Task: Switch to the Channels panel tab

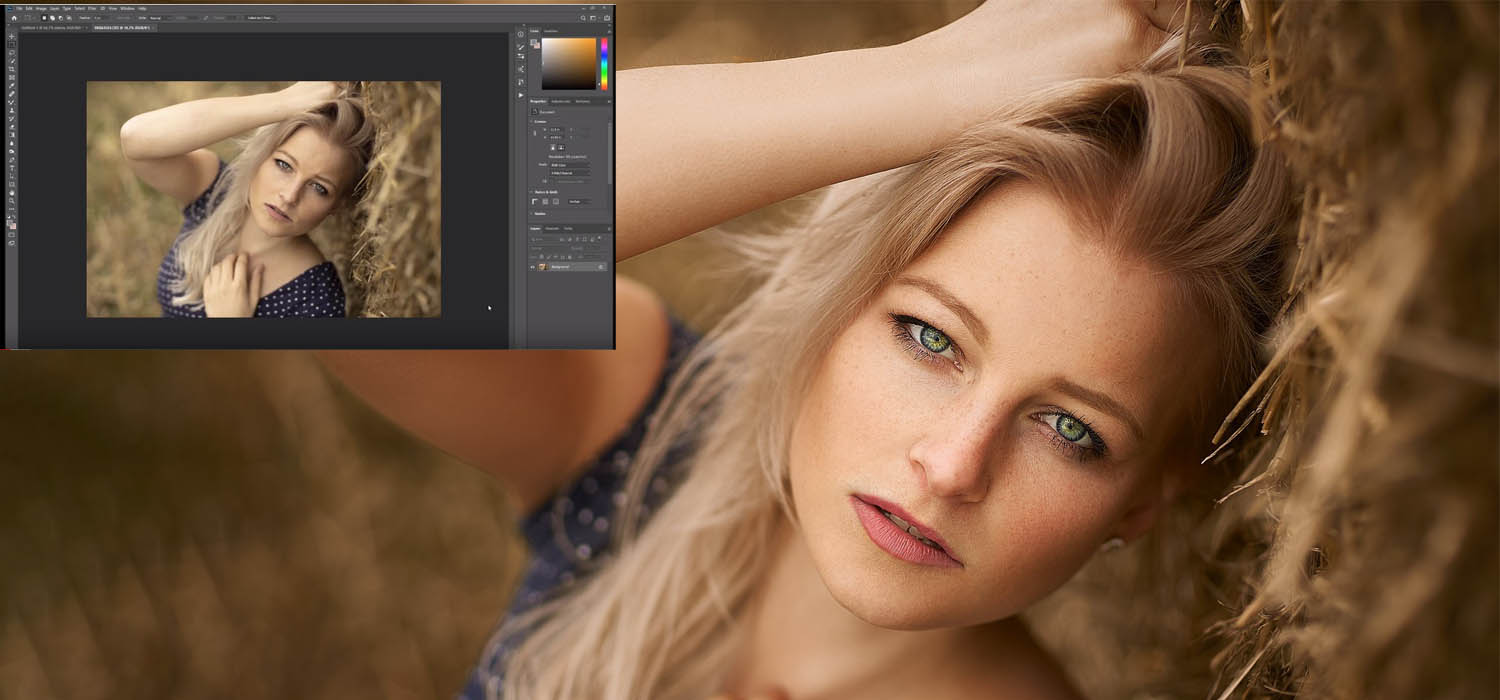Action: click(x=553, y=228)
